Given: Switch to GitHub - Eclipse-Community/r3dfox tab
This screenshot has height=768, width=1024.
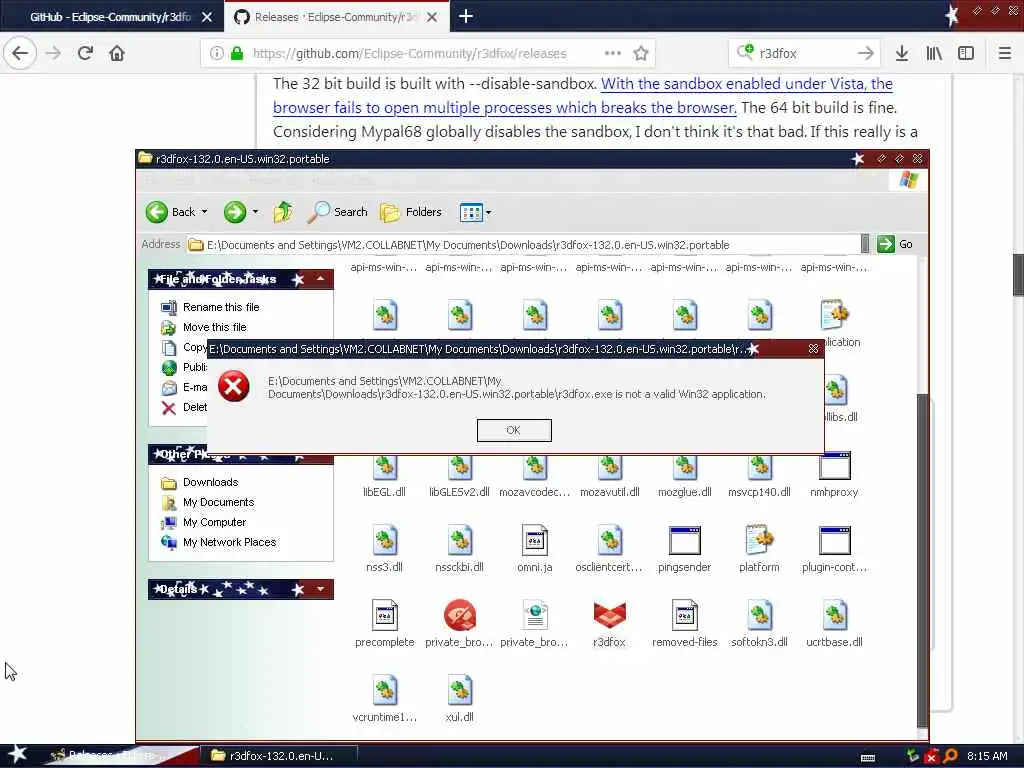Looking at the screenshot, I should tap(112, 17).
